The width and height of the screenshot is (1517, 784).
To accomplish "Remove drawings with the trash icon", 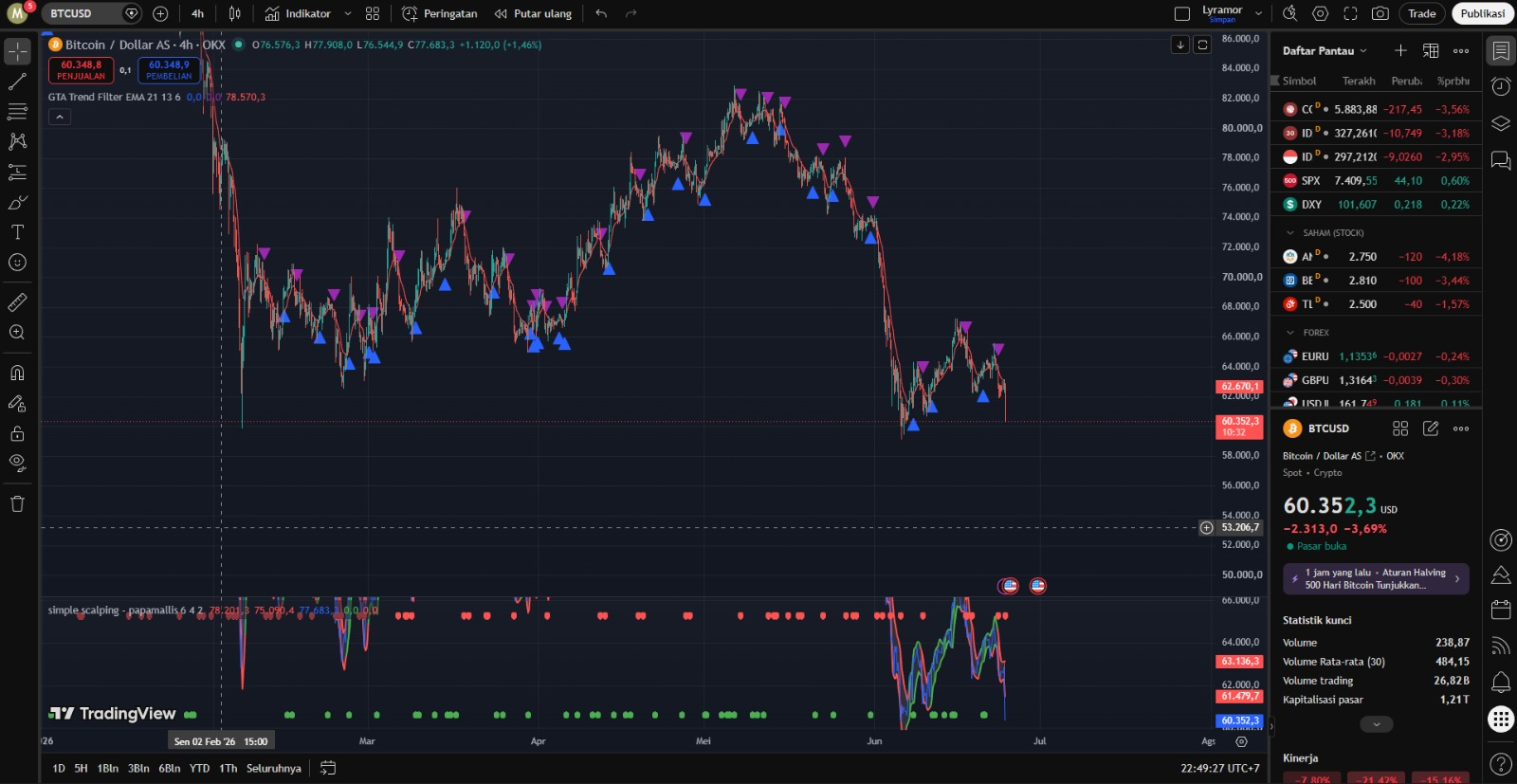I will tap(17, 503).
